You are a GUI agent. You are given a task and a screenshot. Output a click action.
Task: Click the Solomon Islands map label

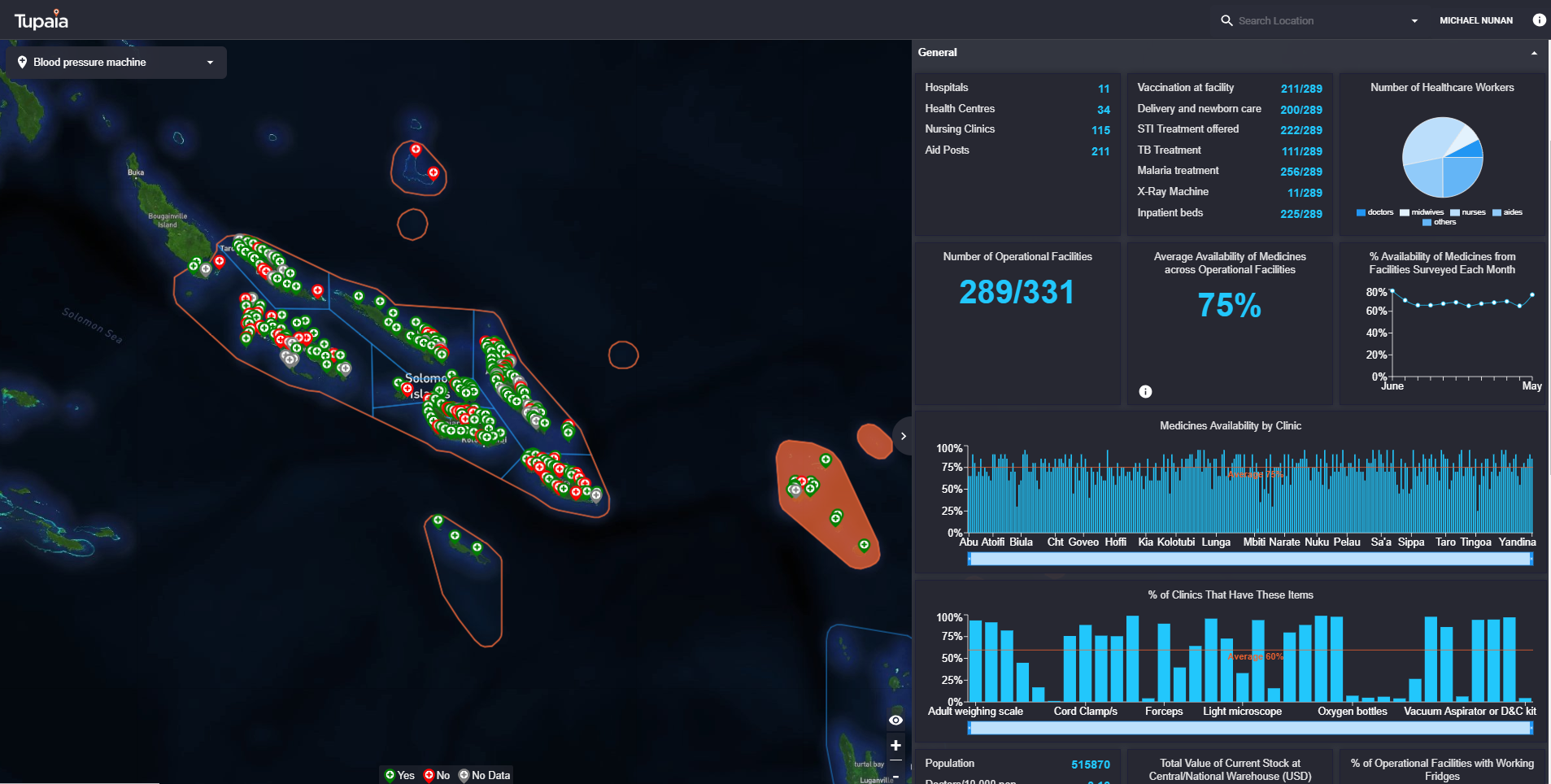pos(427,385)
